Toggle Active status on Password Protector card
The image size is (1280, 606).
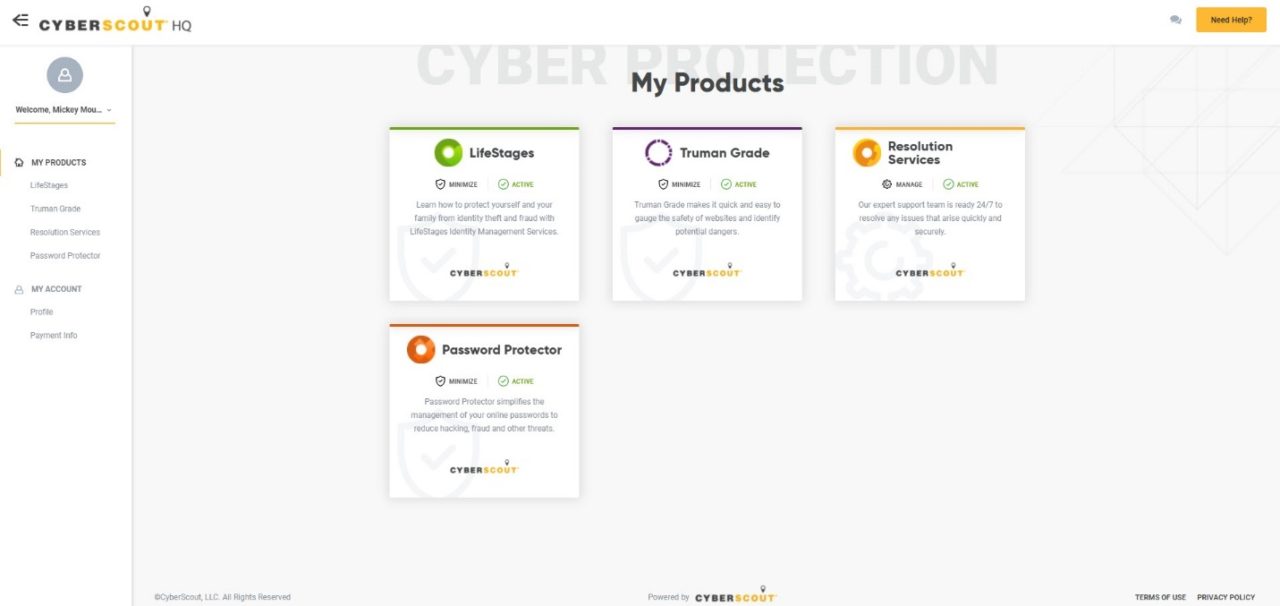(x=517, y=381)
